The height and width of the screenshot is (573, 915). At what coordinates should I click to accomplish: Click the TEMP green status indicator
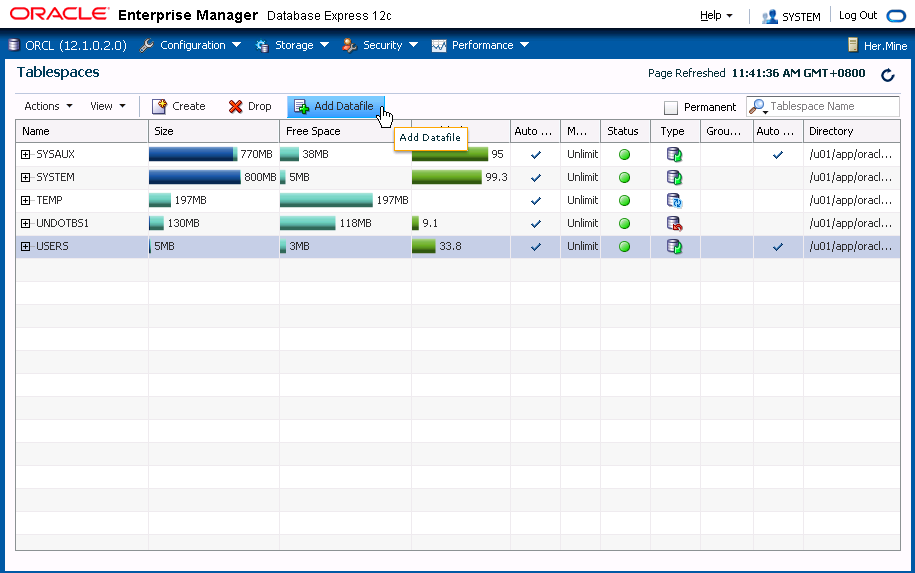(624, 201)
